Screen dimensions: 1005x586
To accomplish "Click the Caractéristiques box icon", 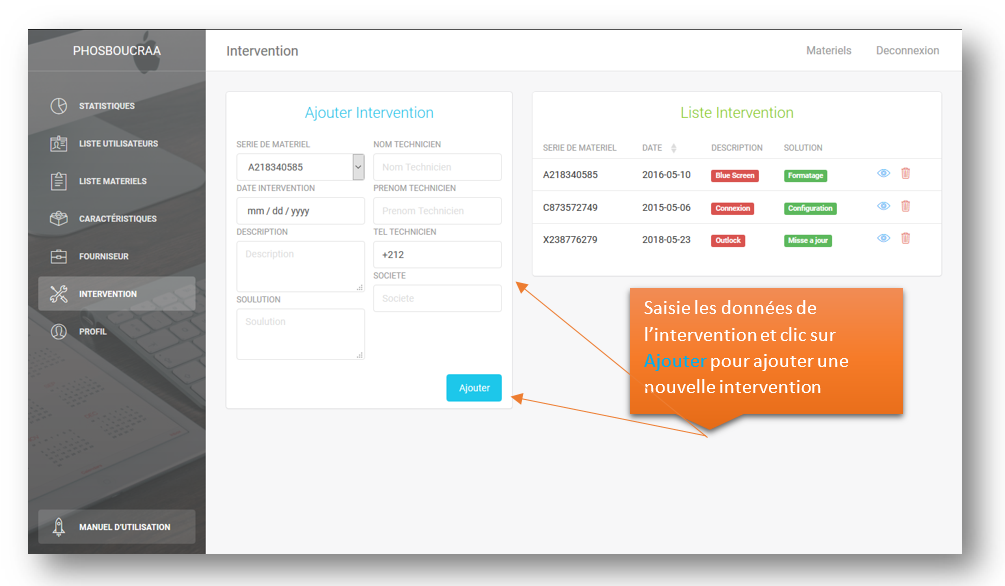I will [x=59, y=219].
